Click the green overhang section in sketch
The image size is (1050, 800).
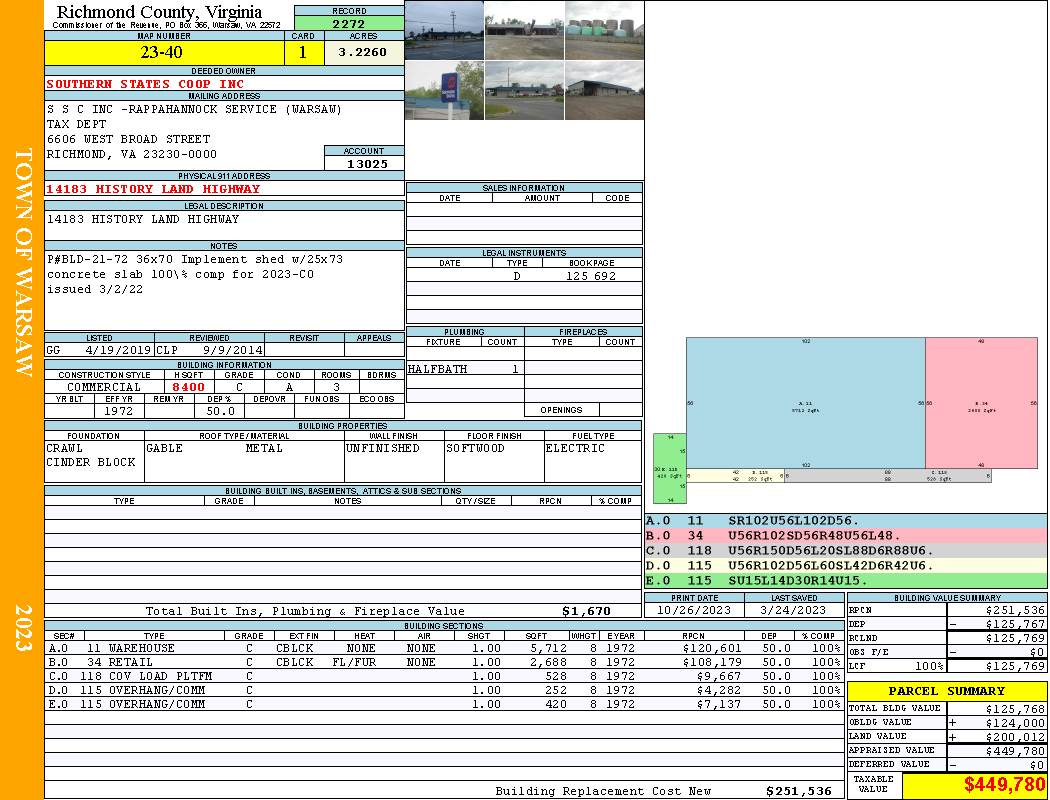[x=670, y=469]
